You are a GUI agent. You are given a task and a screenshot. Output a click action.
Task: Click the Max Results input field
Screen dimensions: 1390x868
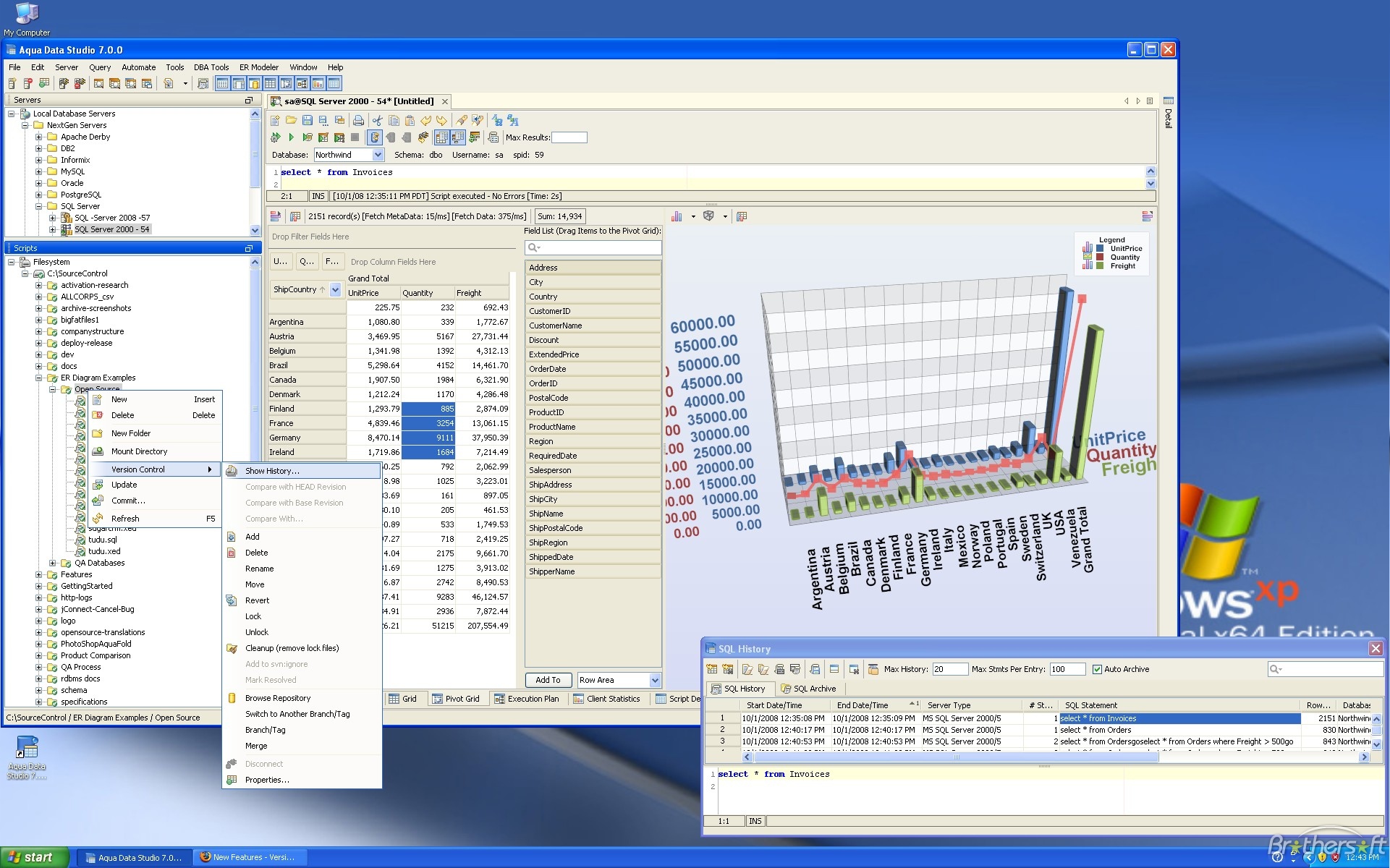pyautogui.click(x=569, y=137)
